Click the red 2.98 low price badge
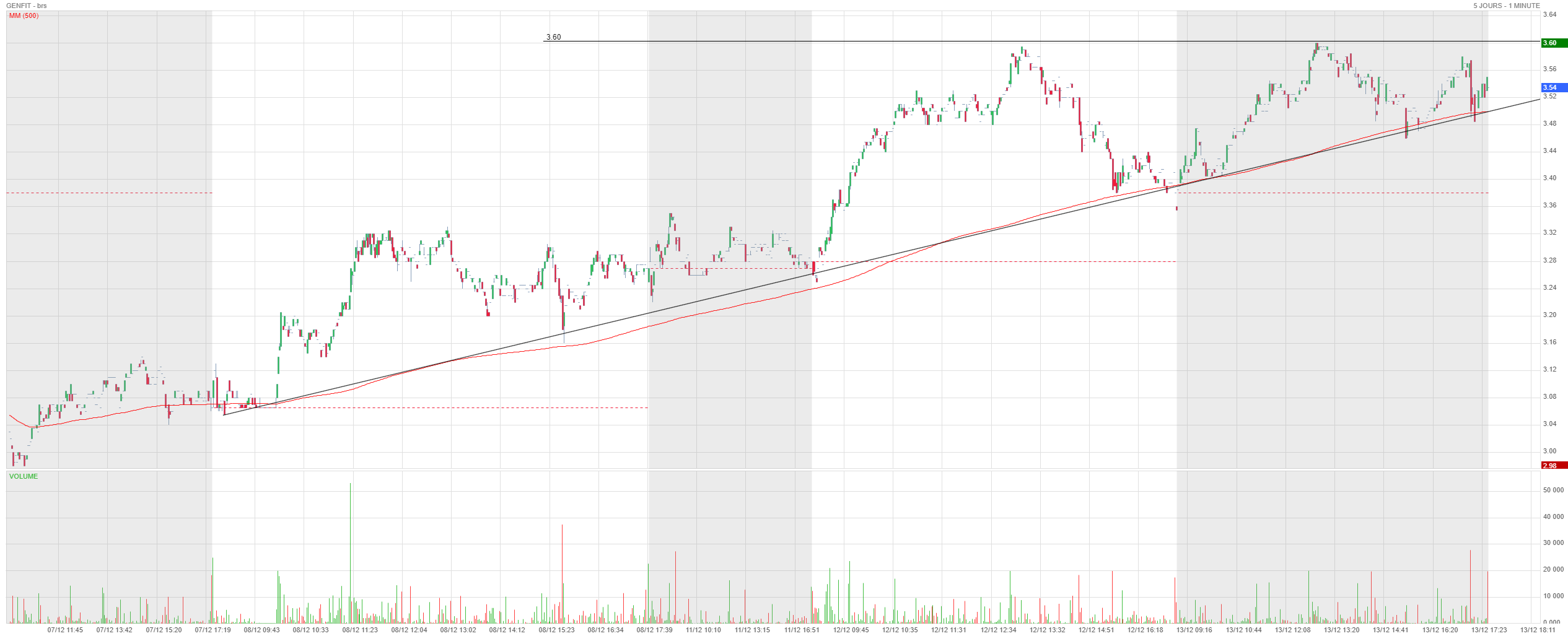Viewport: 1568px width, 636px height. (x=1554, y=465)
